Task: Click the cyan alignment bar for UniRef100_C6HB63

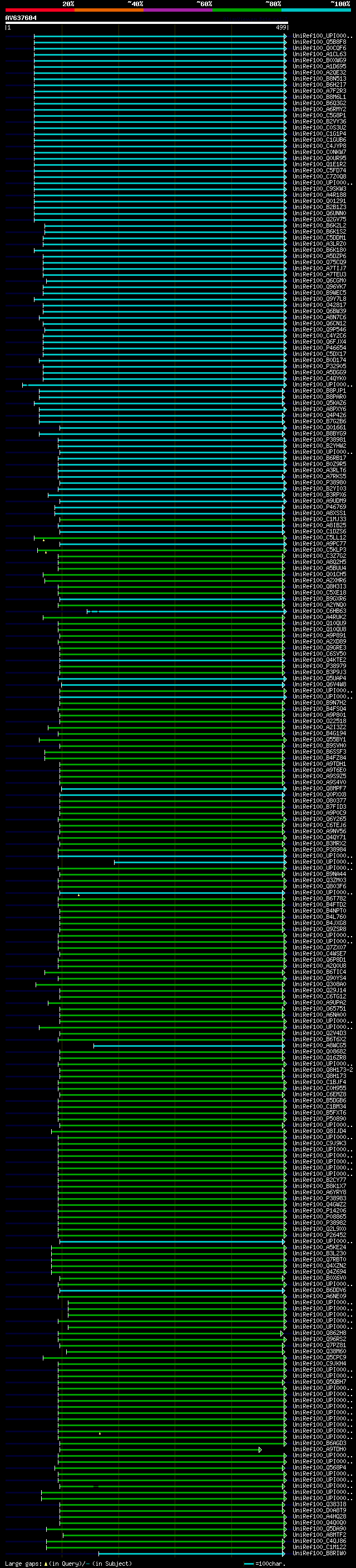Action: 186,611
